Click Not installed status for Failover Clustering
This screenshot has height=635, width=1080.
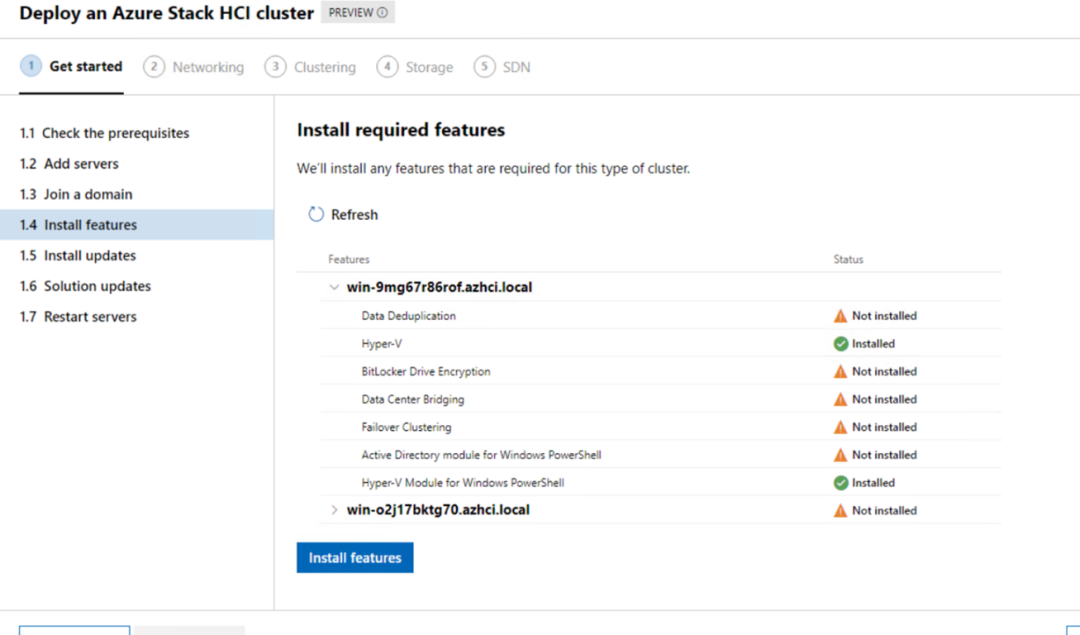(884, 428)
